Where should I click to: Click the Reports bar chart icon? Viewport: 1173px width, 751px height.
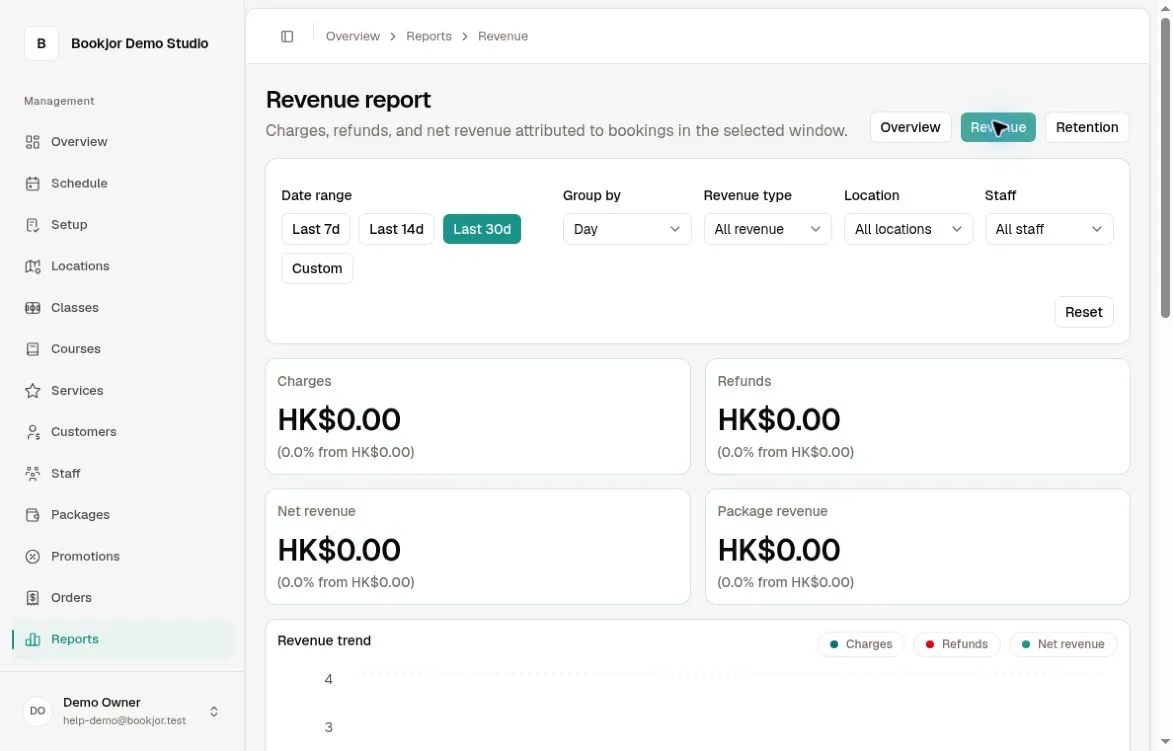click(32, 640)
